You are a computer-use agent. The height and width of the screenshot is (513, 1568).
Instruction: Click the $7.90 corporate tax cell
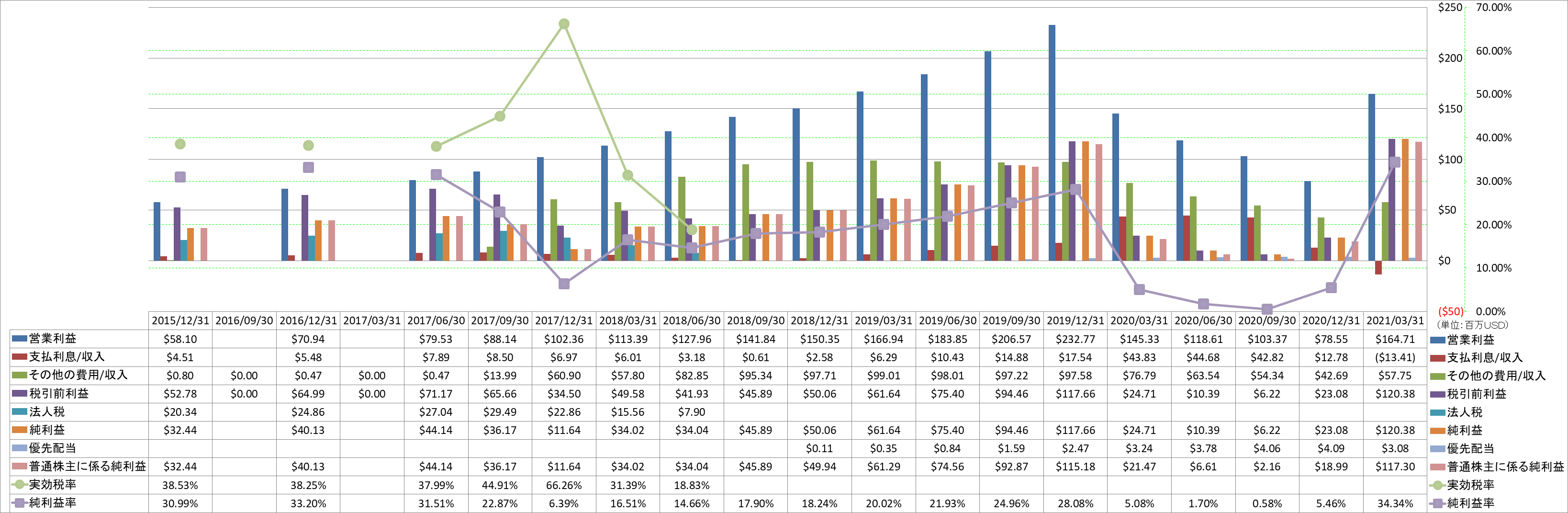[692, 412]
